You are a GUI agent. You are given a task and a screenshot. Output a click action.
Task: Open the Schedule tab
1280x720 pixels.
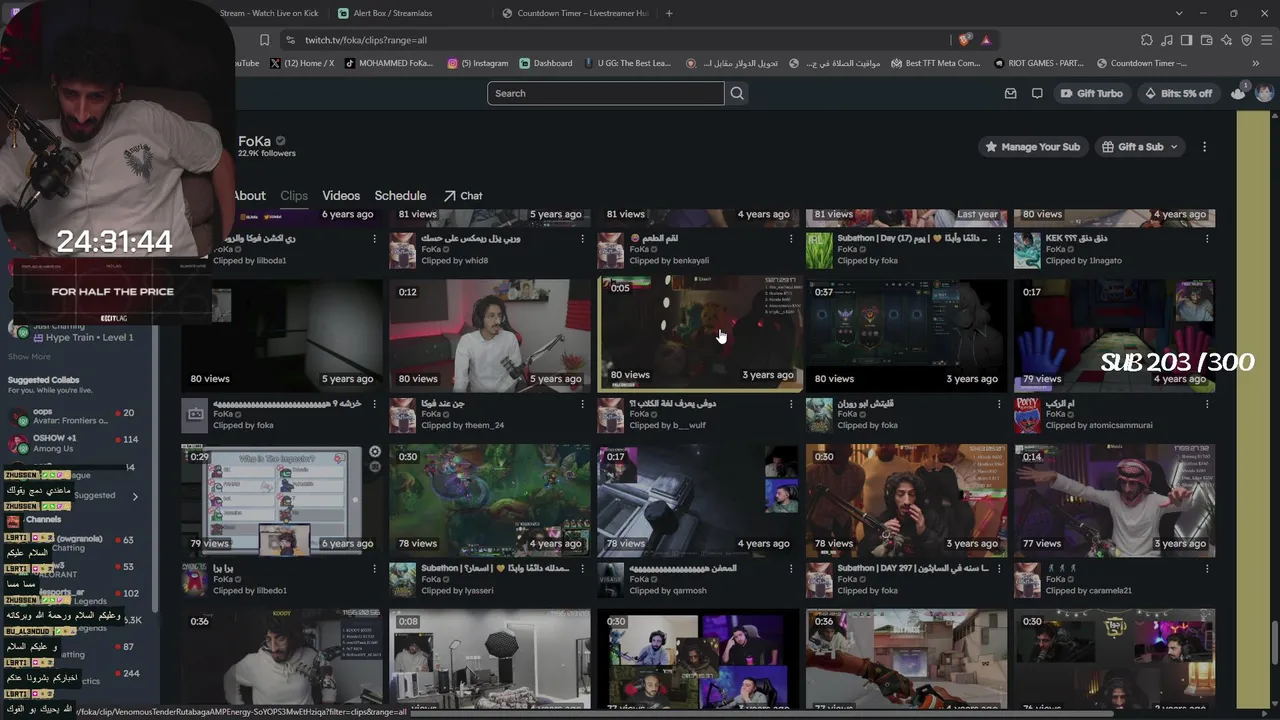(x=400, y=196)
